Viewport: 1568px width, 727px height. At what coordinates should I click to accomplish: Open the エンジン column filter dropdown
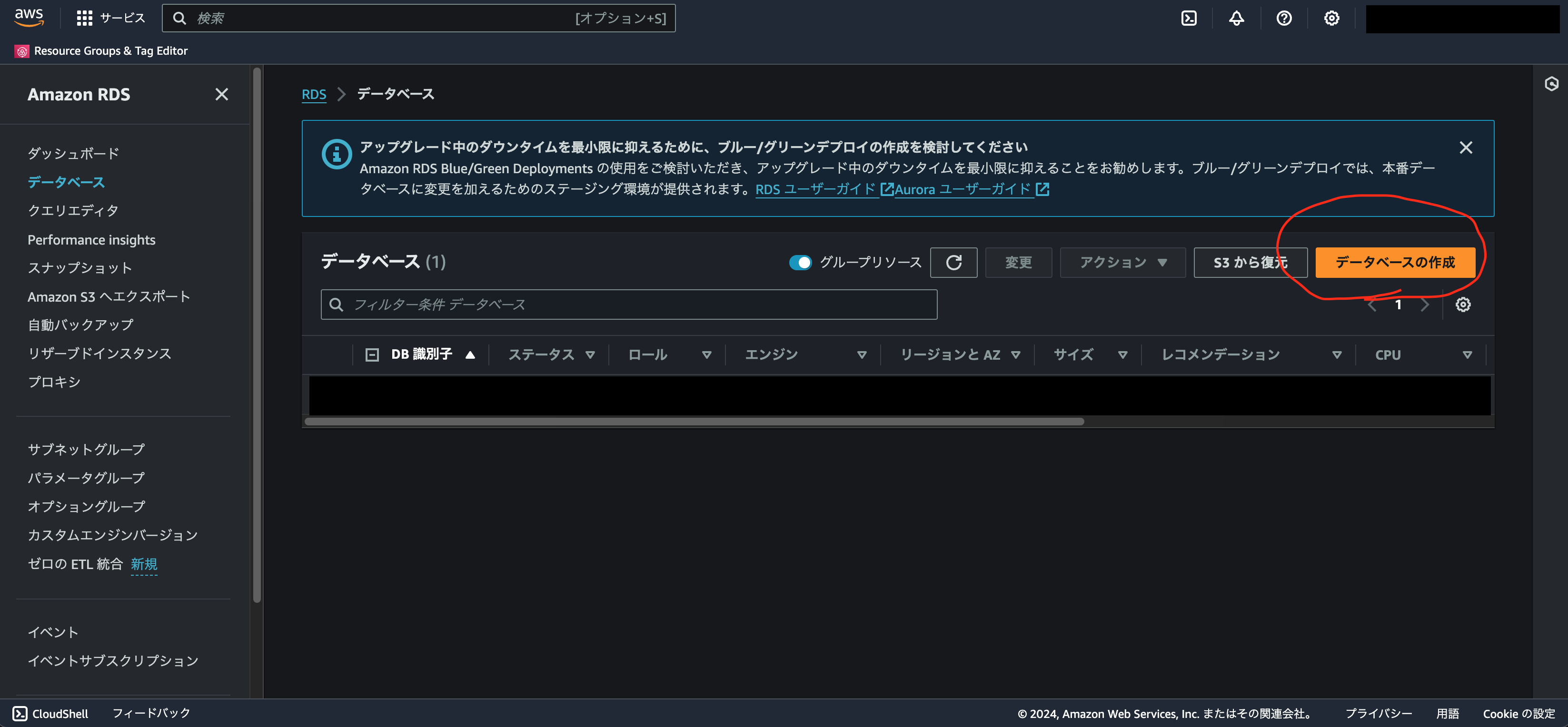pyautogui.click(x=862, y=354)
